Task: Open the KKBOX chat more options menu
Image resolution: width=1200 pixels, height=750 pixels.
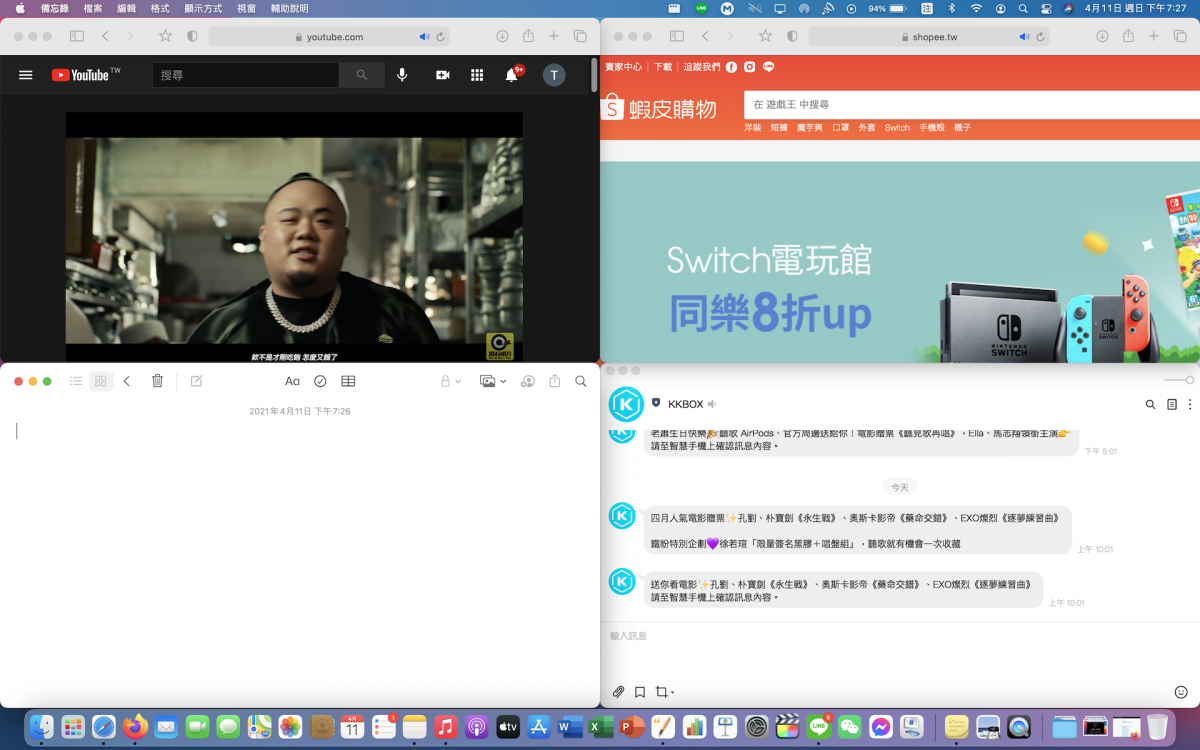Action: tap(1190, 405)
